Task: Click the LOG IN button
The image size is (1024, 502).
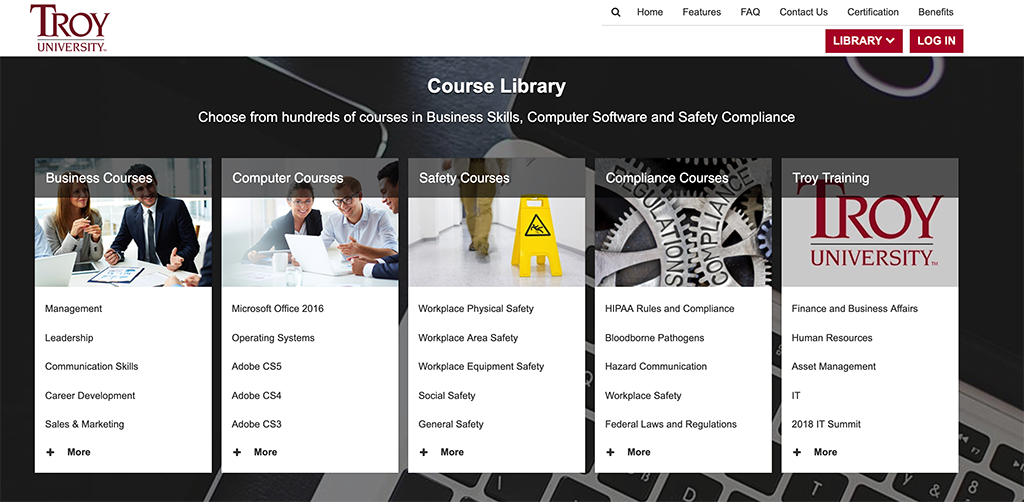Action: click(x=936, y=40)
